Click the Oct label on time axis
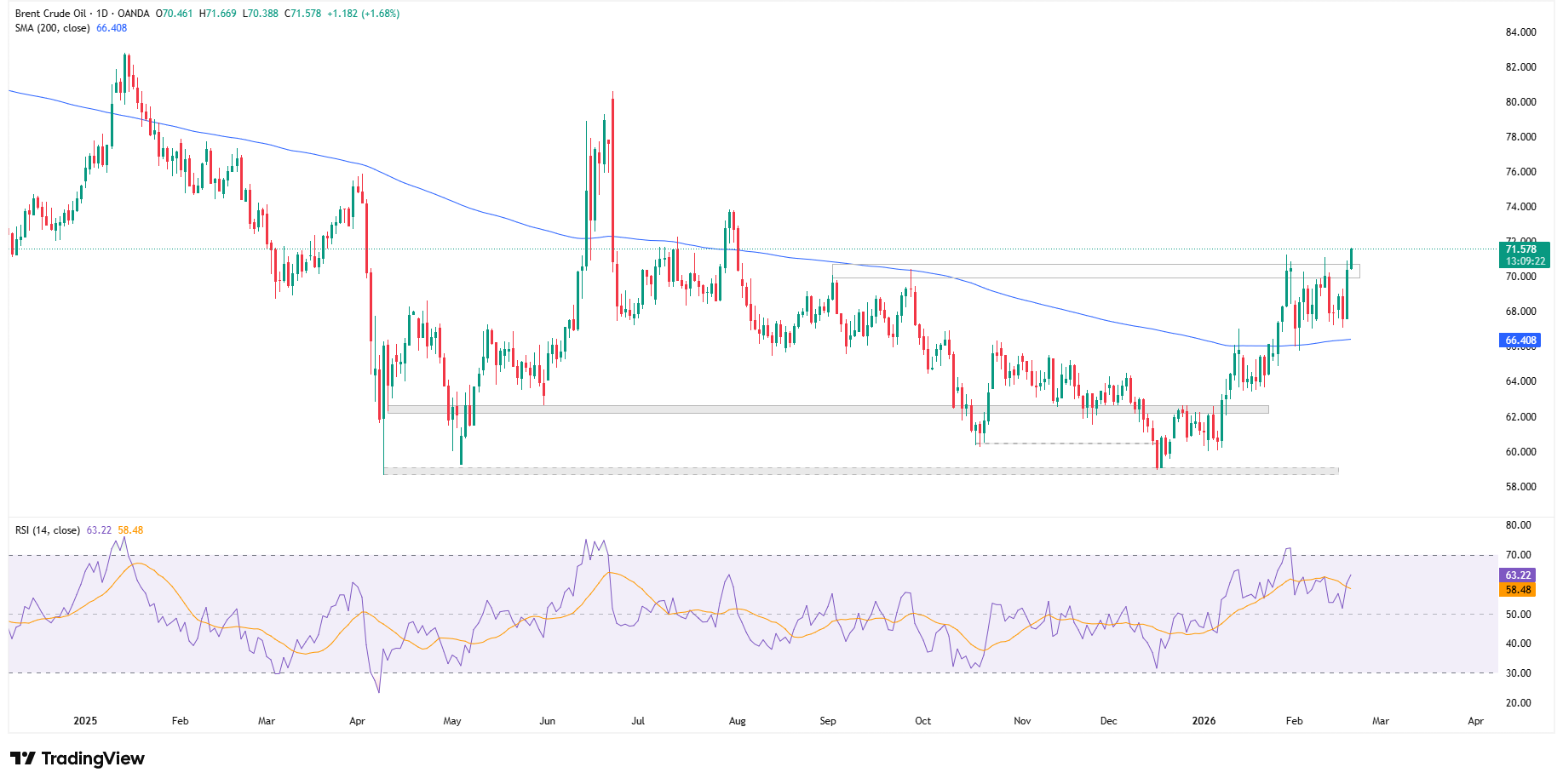1563x784 pixels. (x=922, y=721)
